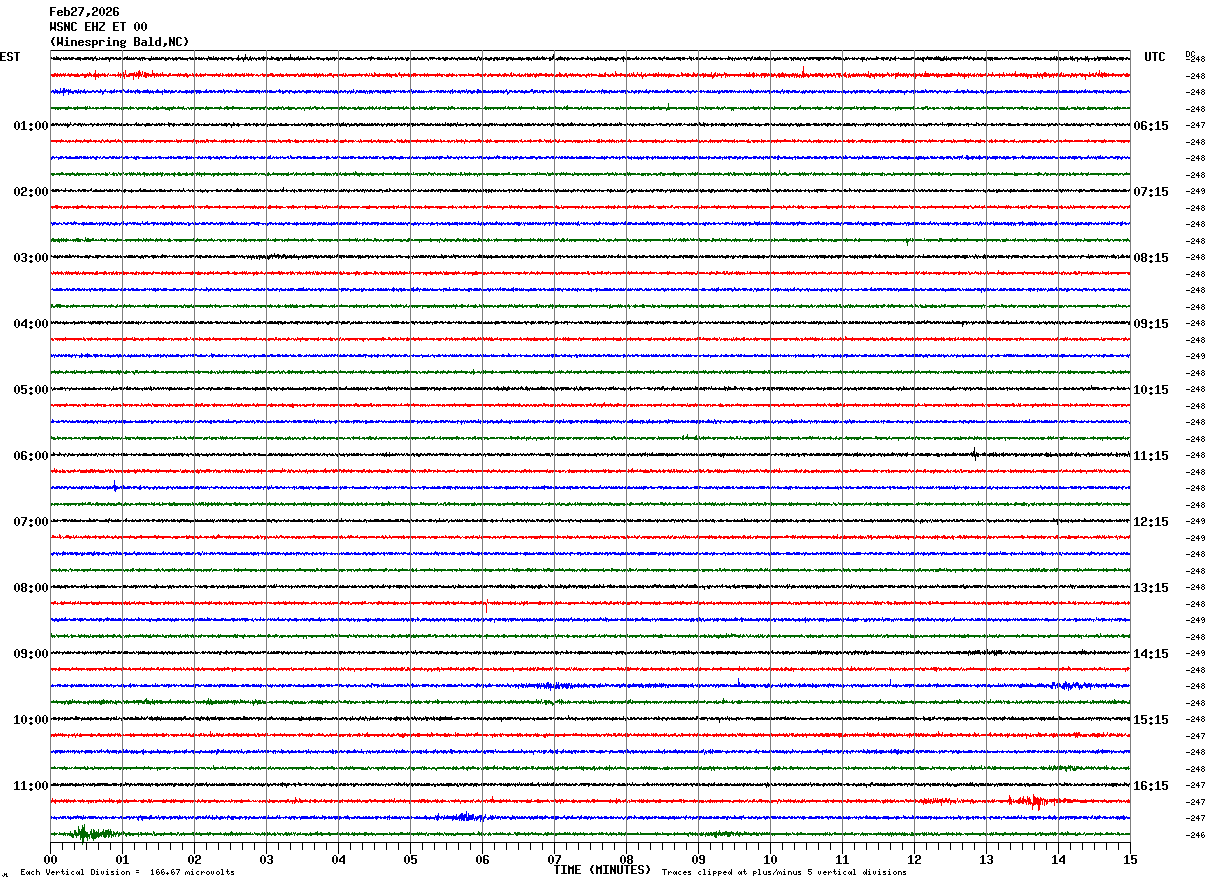Viewport: 1210px width, 886px height.
Task: Click the red trace burst after 11:00
Action: pyautogui.click(x=1035, y=801)
